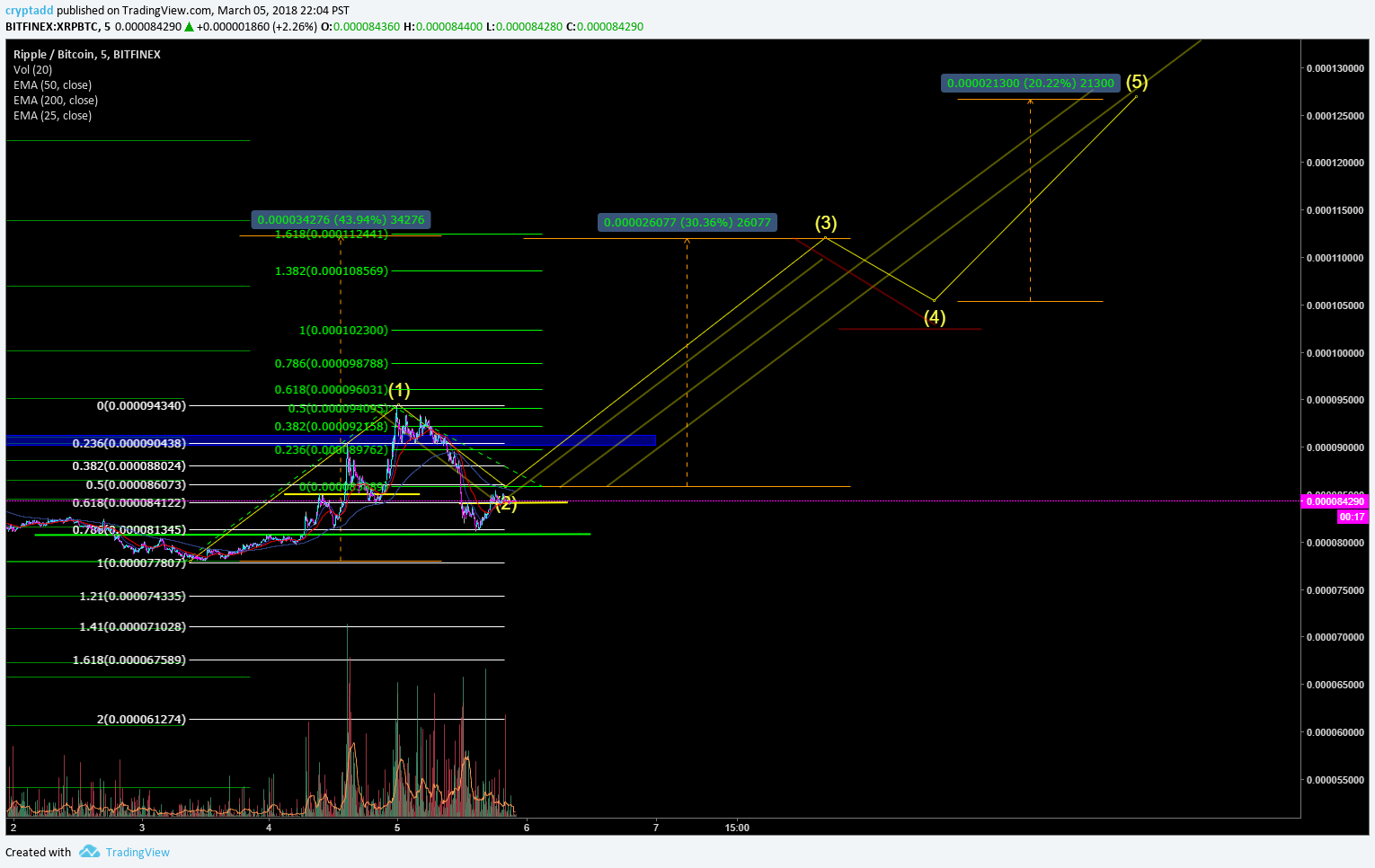
Task: Click the 30.36% price range measurement label
Action: pyautogui.click(x=687, y=222)
